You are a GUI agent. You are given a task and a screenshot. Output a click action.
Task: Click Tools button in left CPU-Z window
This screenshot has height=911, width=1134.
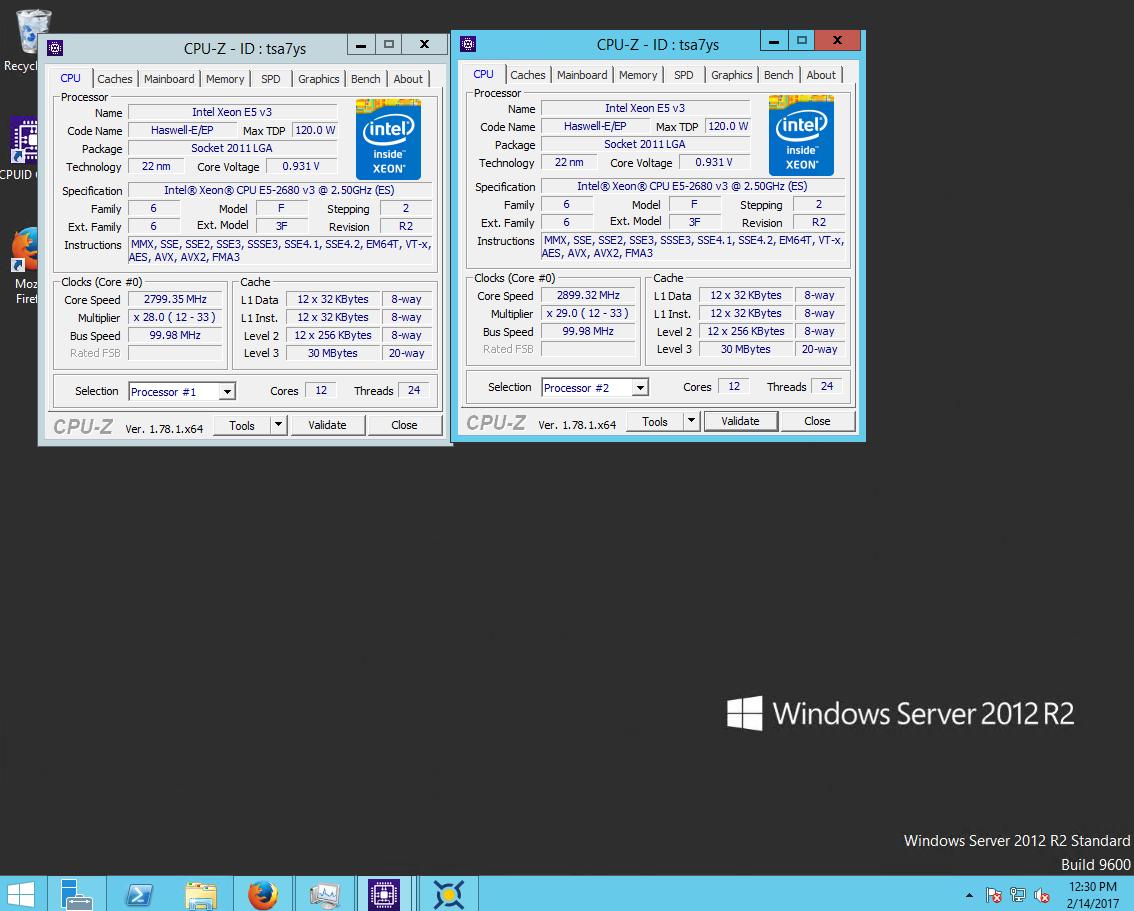(242, 425)
